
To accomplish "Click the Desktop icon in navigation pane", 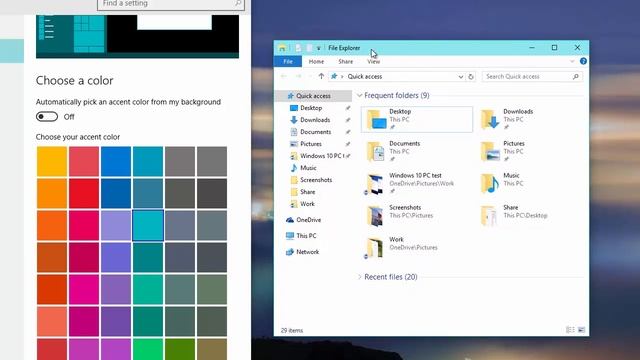I will pos(293,108).
